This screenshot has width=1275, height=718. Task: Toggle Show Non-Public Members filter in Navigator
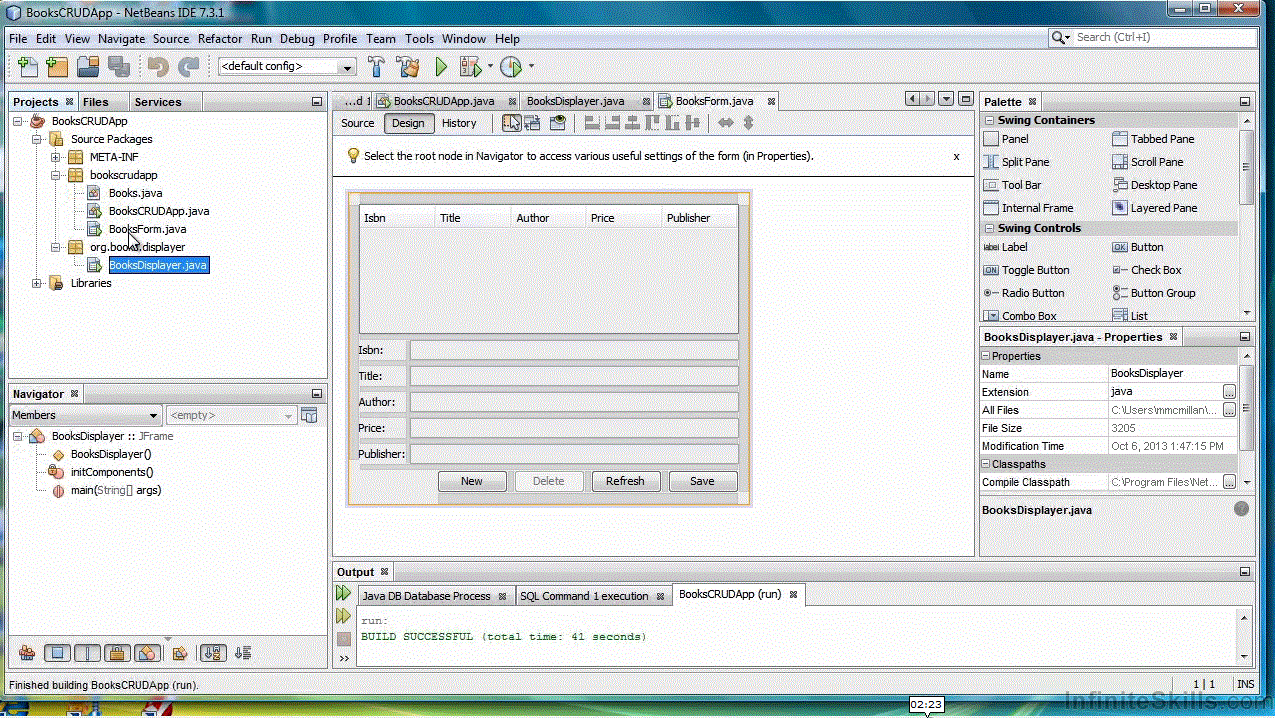point(118,653)
